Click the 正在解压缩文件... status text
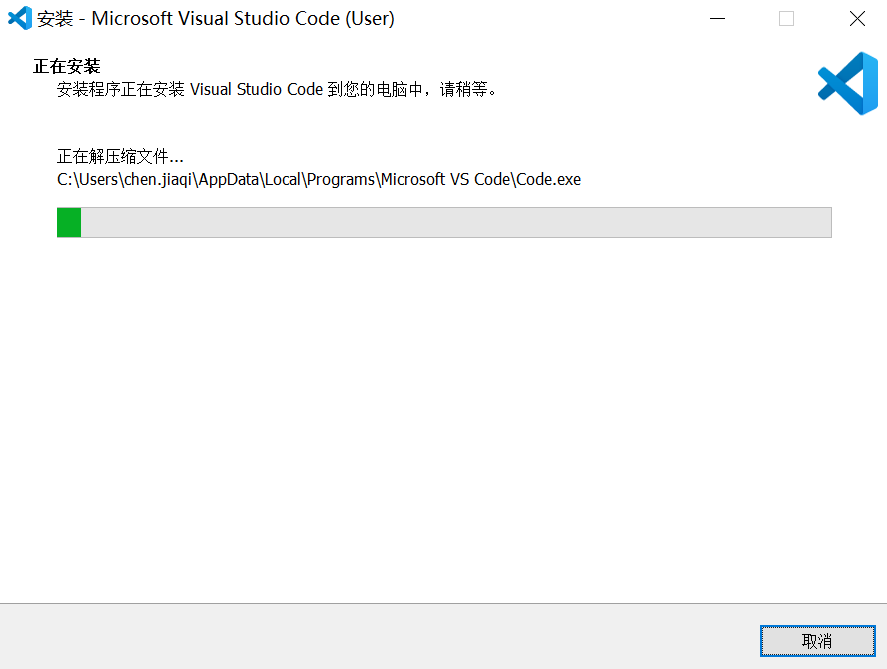887x669 pixels. 120,157
